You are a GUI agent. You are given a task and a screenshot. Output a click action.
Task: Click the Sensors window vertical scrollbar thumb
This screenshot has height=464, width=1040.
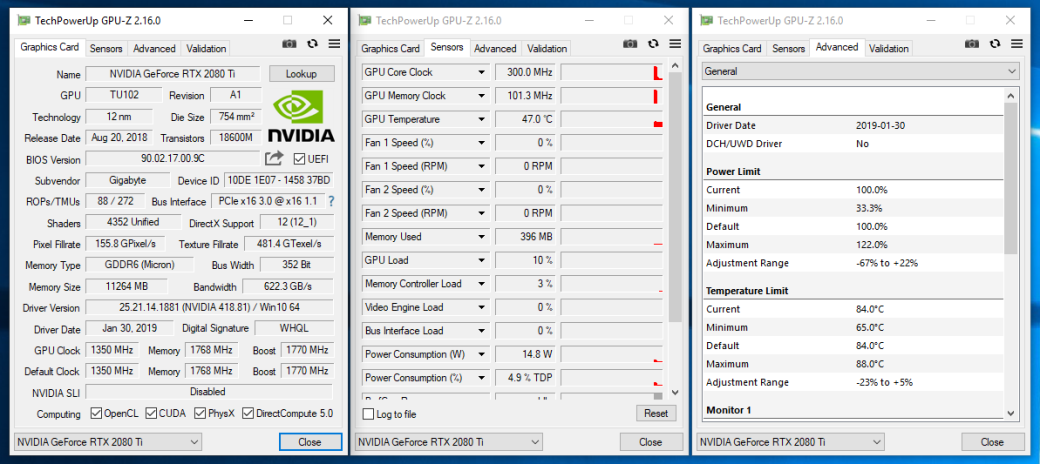tap(675, 198)
